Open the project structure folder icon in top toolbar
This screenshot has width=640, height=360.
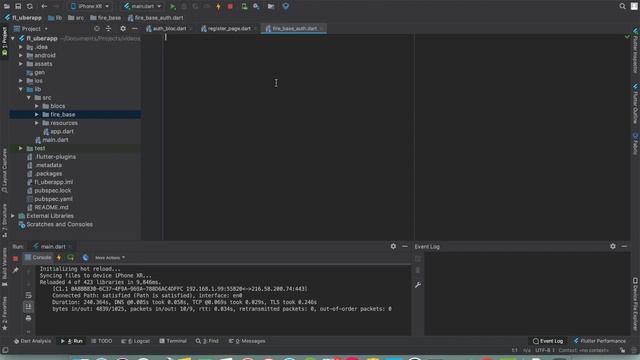click(271, 7)
